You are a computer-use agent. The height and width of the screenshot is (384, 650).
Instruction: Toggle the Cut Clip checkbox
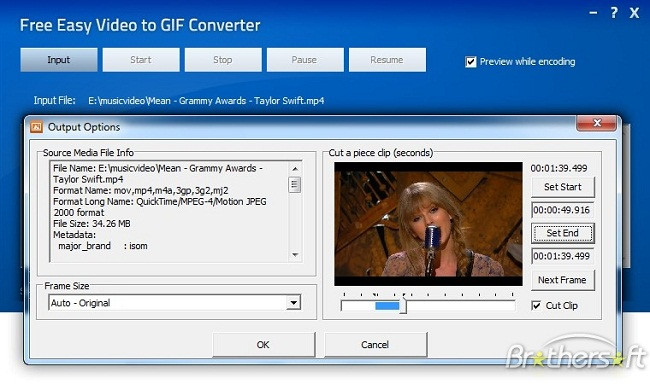point(536,306)
